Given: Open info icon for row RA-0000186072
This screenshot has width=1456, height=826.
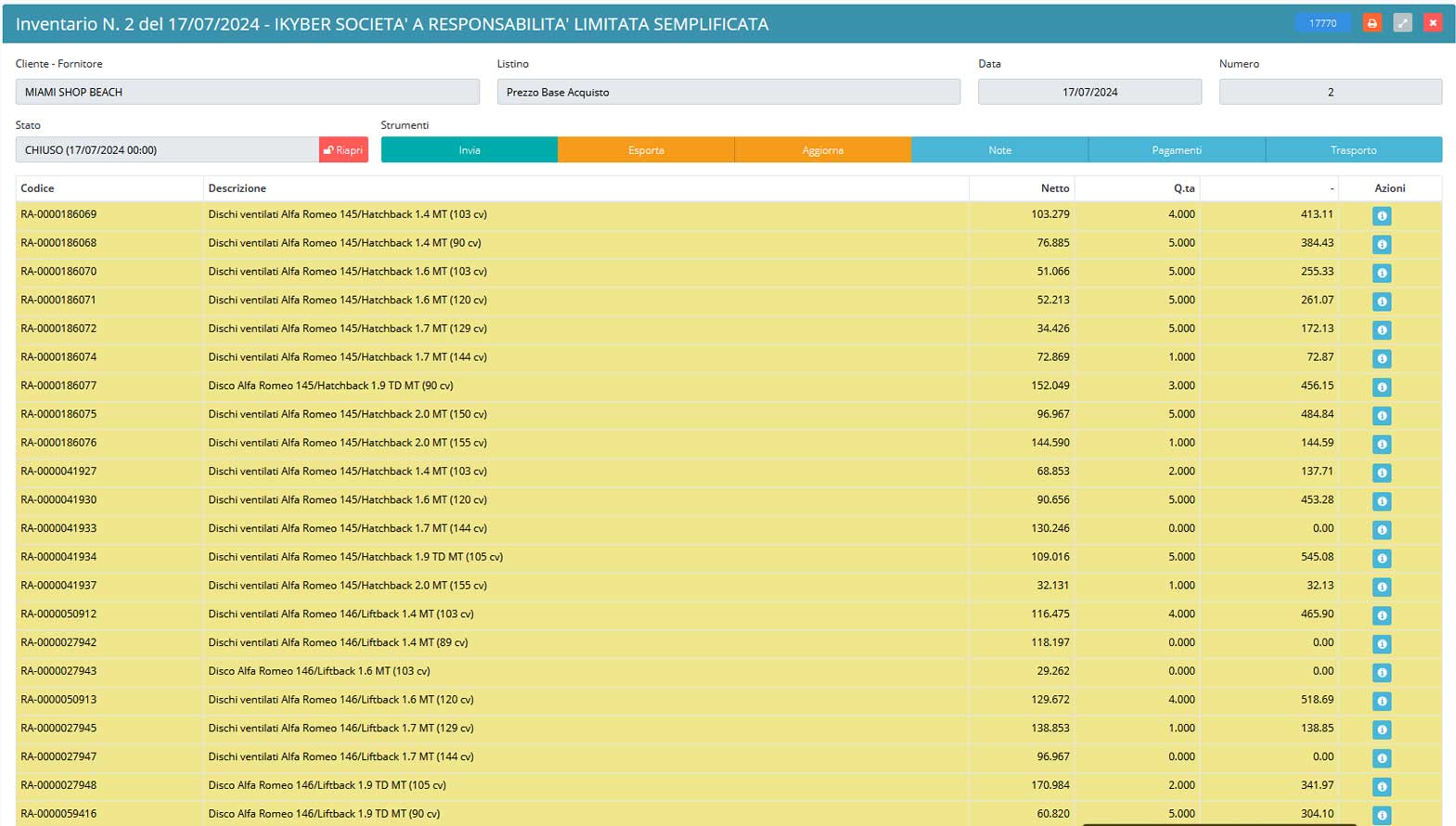Looking at the screenshot, I should (x=1382, y=329).
